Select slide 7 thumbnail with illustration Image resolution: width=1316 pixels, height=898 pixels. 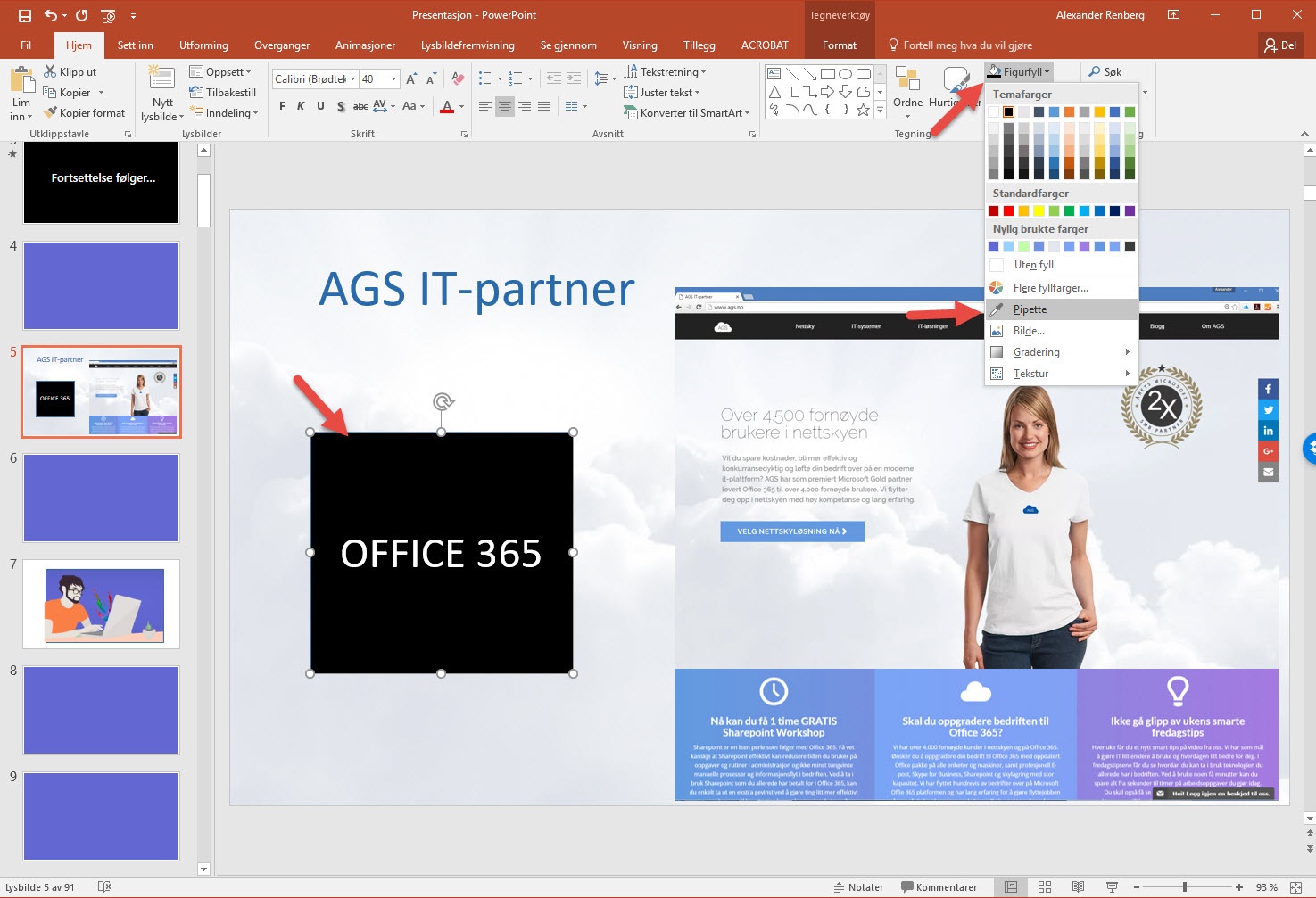[x=101, y=604]
